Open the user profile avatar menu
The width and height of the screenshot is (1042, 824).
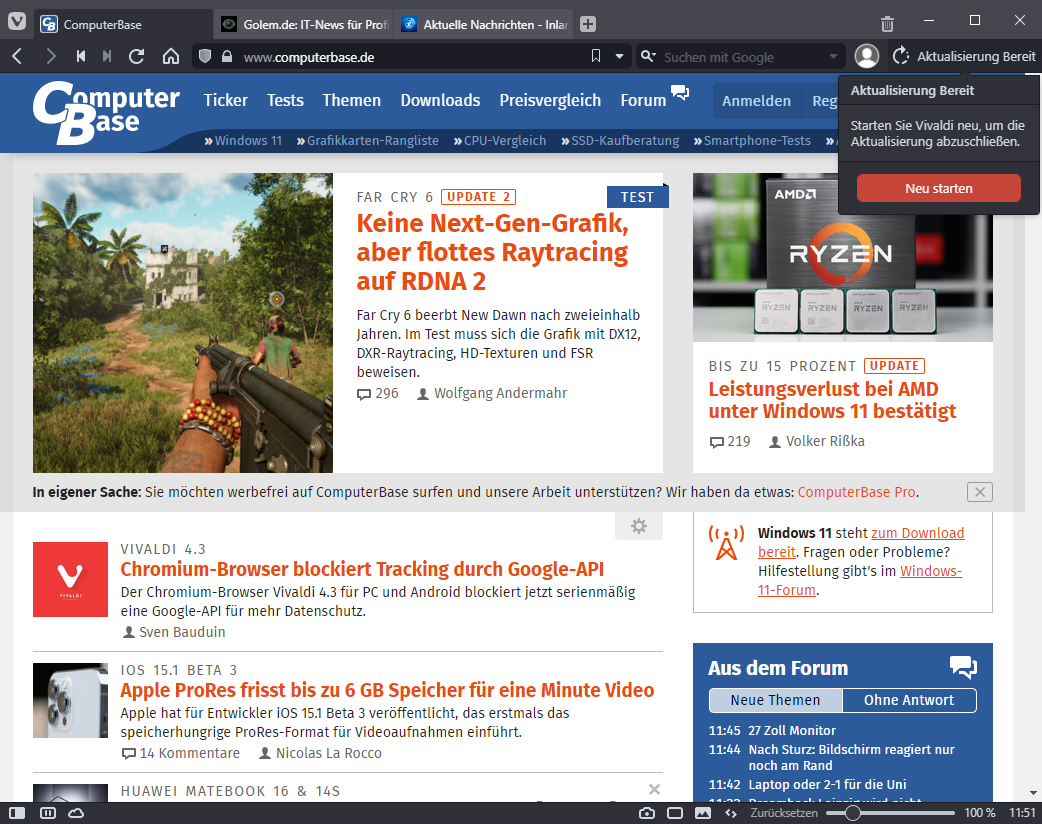(867, 56)
